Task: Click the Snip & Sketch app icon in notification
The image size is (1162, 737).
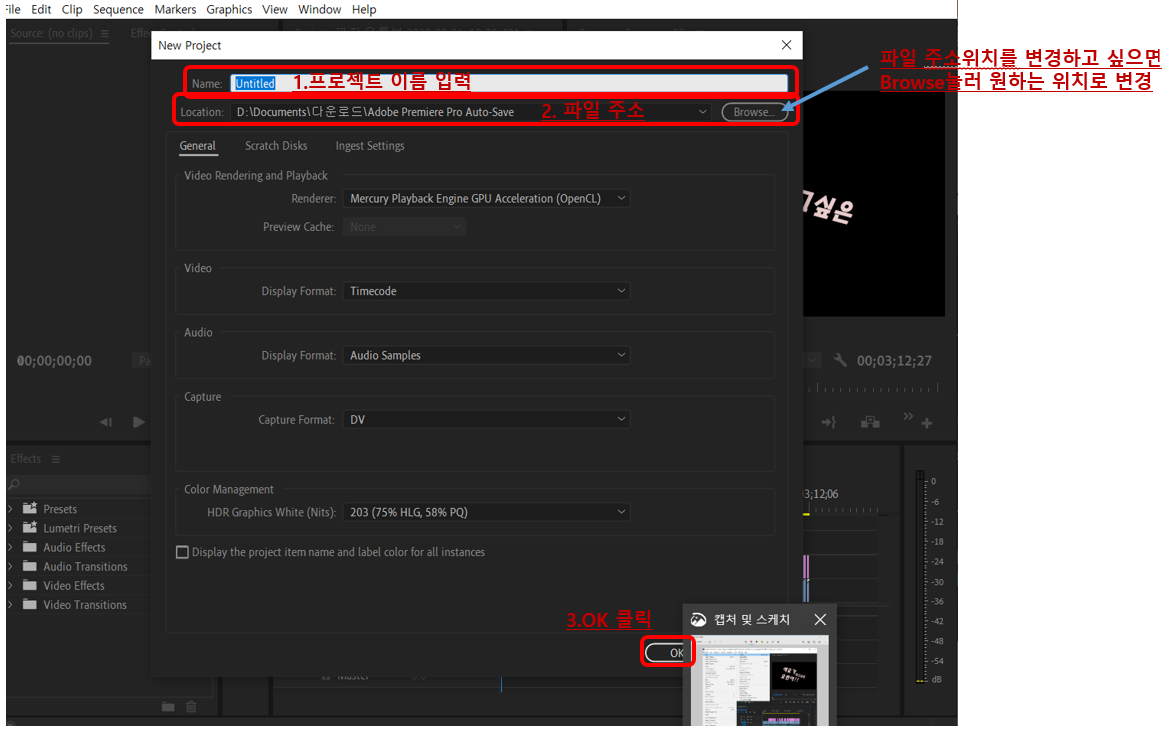Action: (x=698, y=619)
